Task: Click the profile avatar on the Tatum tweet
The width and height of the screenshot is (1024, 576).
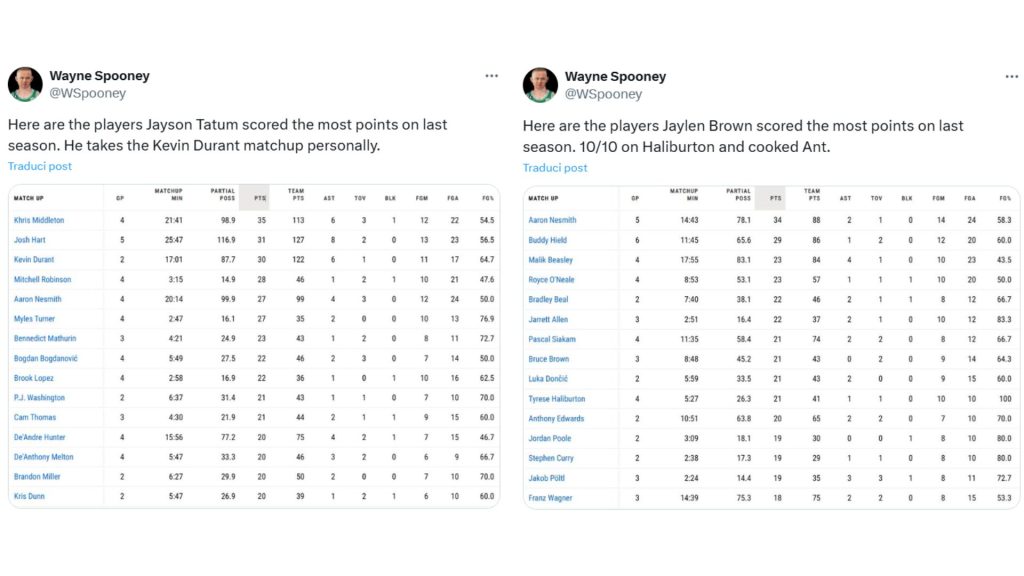Action: 25,84
